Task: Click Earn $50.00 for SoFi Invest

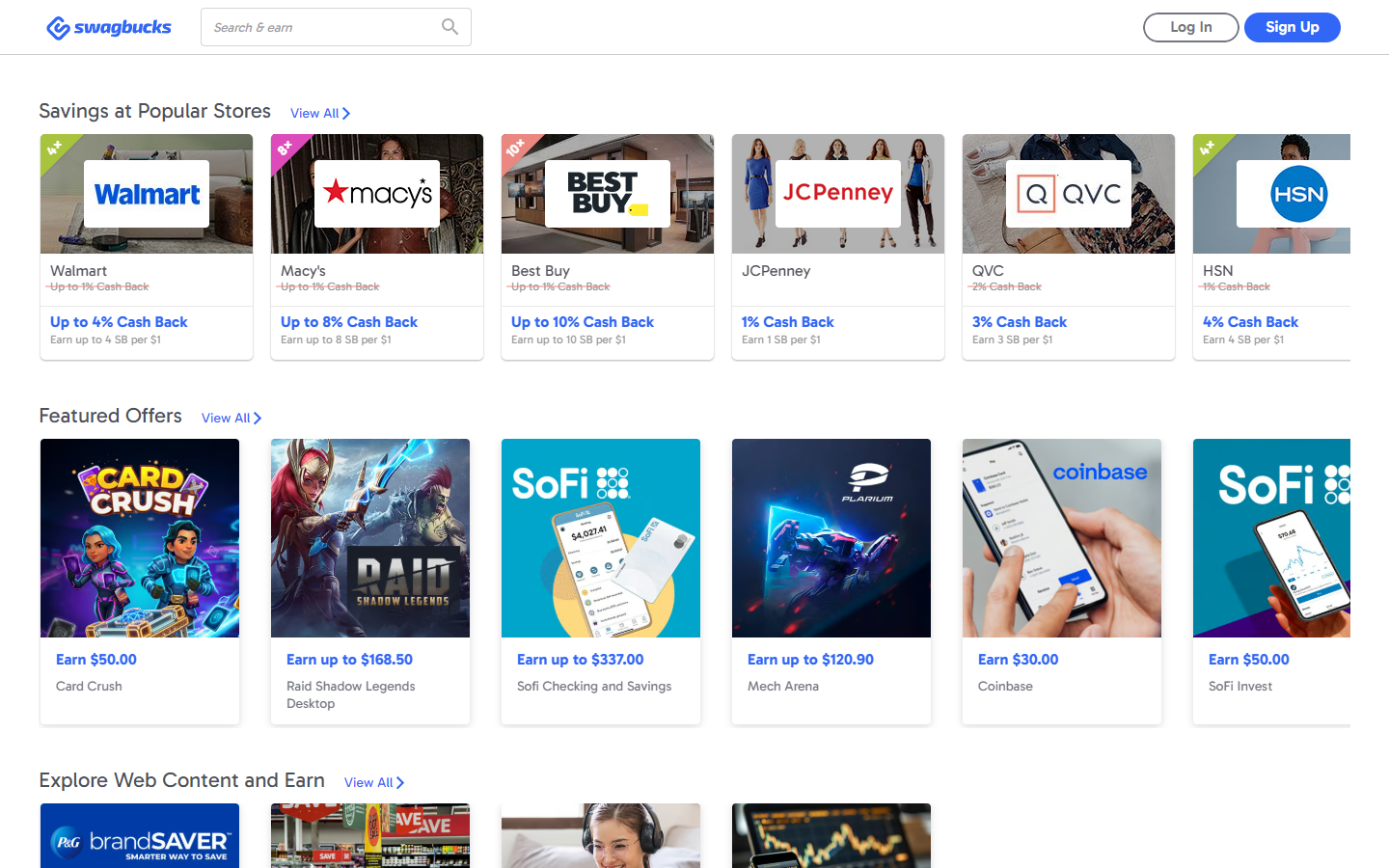Action: point(1249,660)
